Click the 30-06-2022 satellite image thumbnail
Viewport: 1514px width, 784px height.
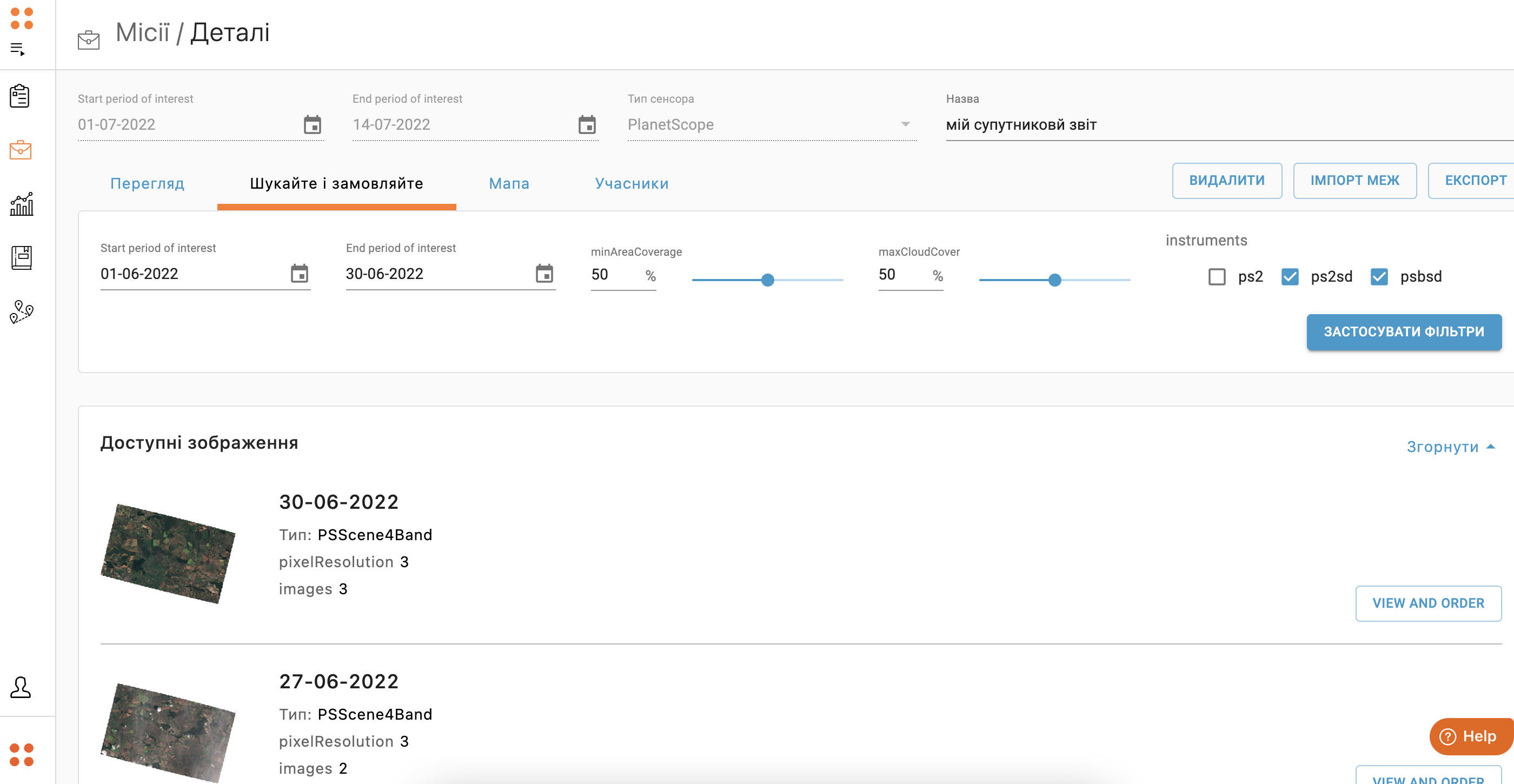[168, 553]
